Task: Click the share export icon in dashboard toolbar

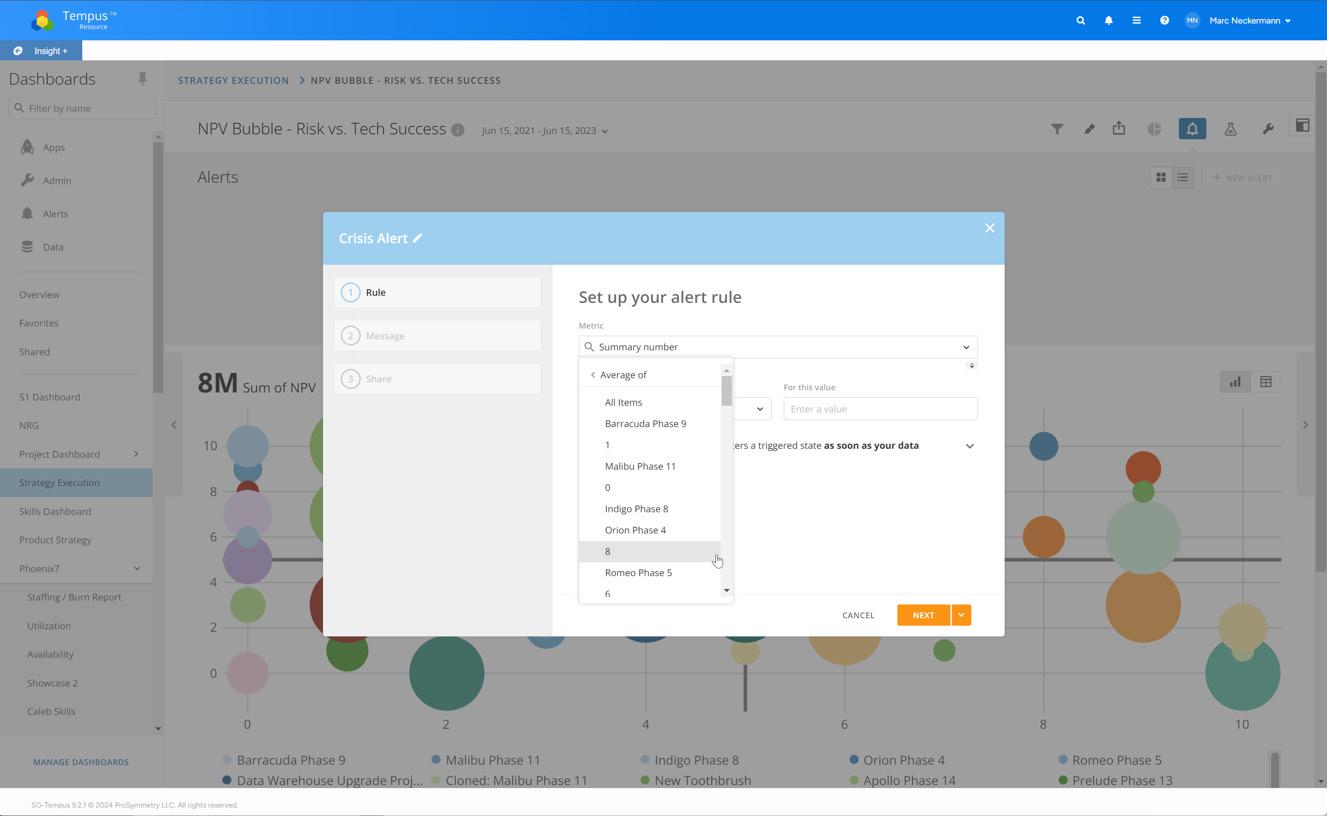Action: (1119, 128)
